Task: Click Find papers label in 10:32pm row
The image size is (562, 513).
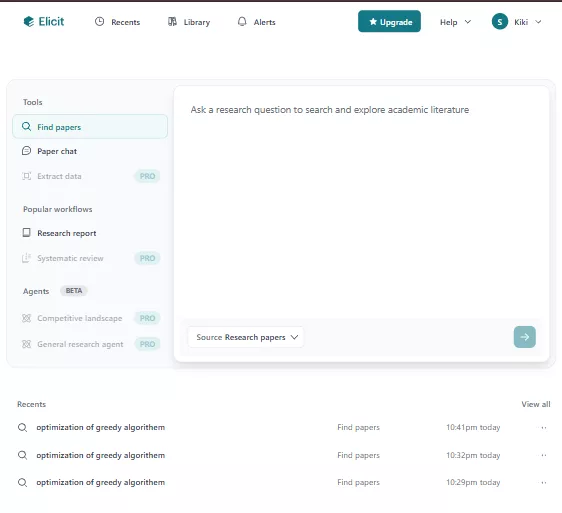Action: (x=358, y=455)
